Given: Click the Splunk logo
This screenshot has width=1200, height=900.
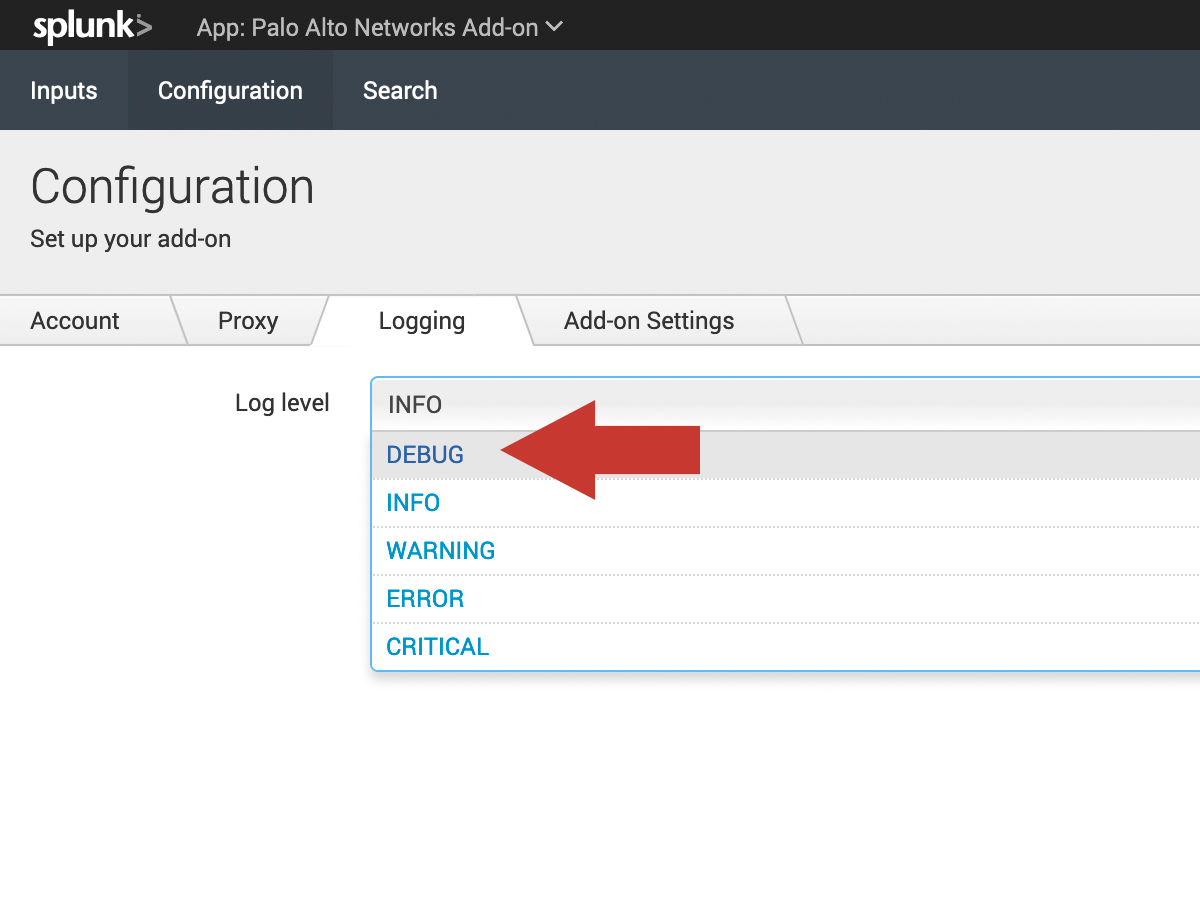Looking at the screenshot, I should click(x=92, y=27).
